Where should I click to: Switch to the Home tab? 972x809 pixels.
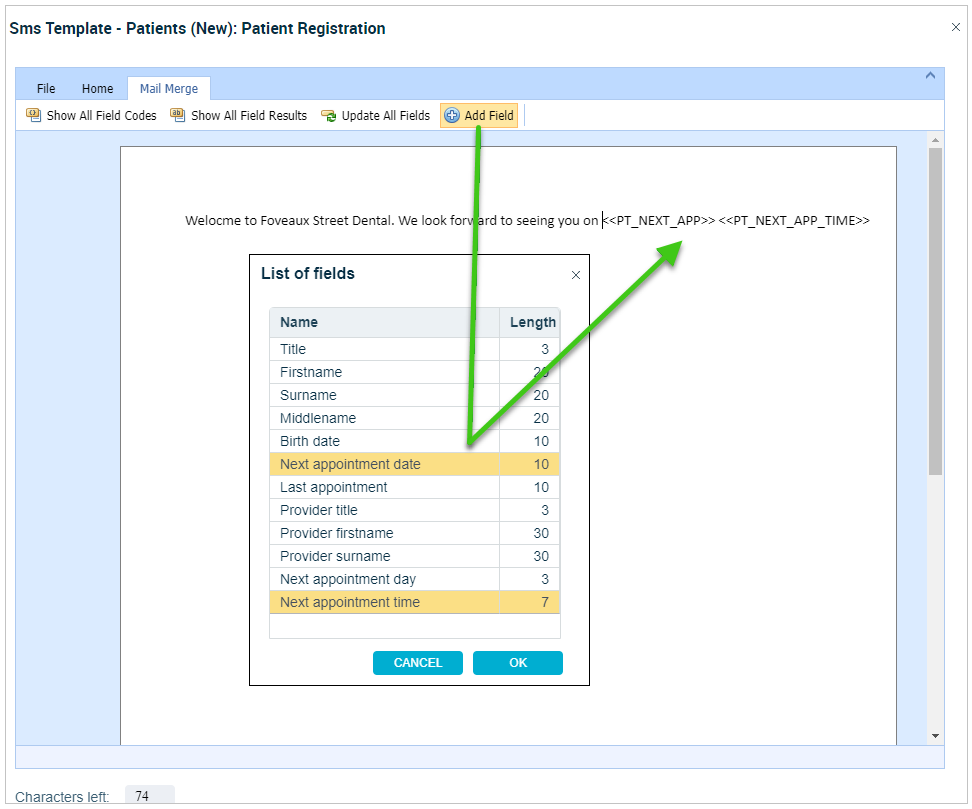(x=97, y=89)
